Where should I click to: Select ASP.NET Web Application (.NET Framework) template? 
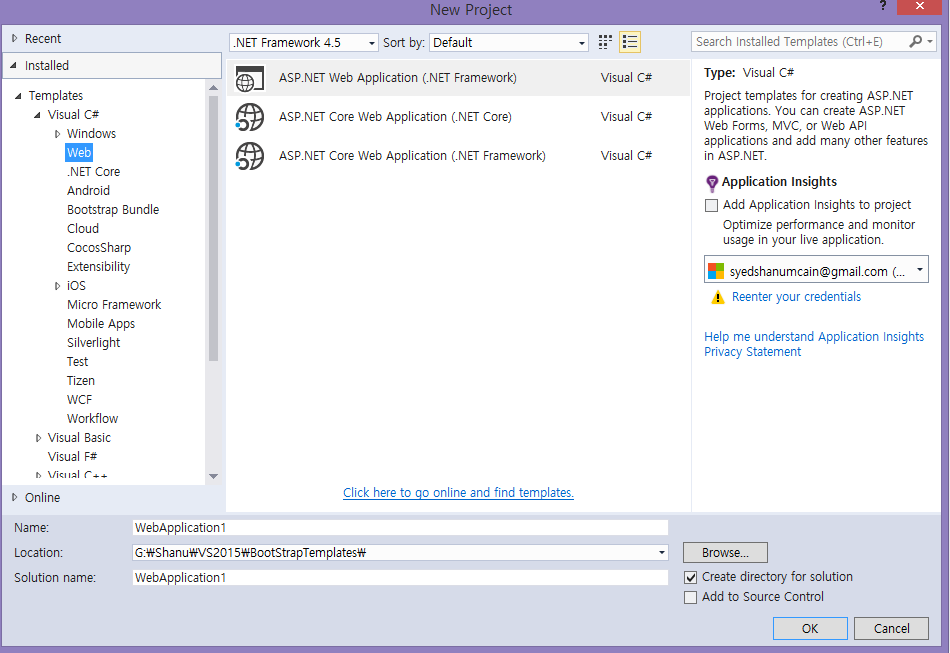[459, 78]
